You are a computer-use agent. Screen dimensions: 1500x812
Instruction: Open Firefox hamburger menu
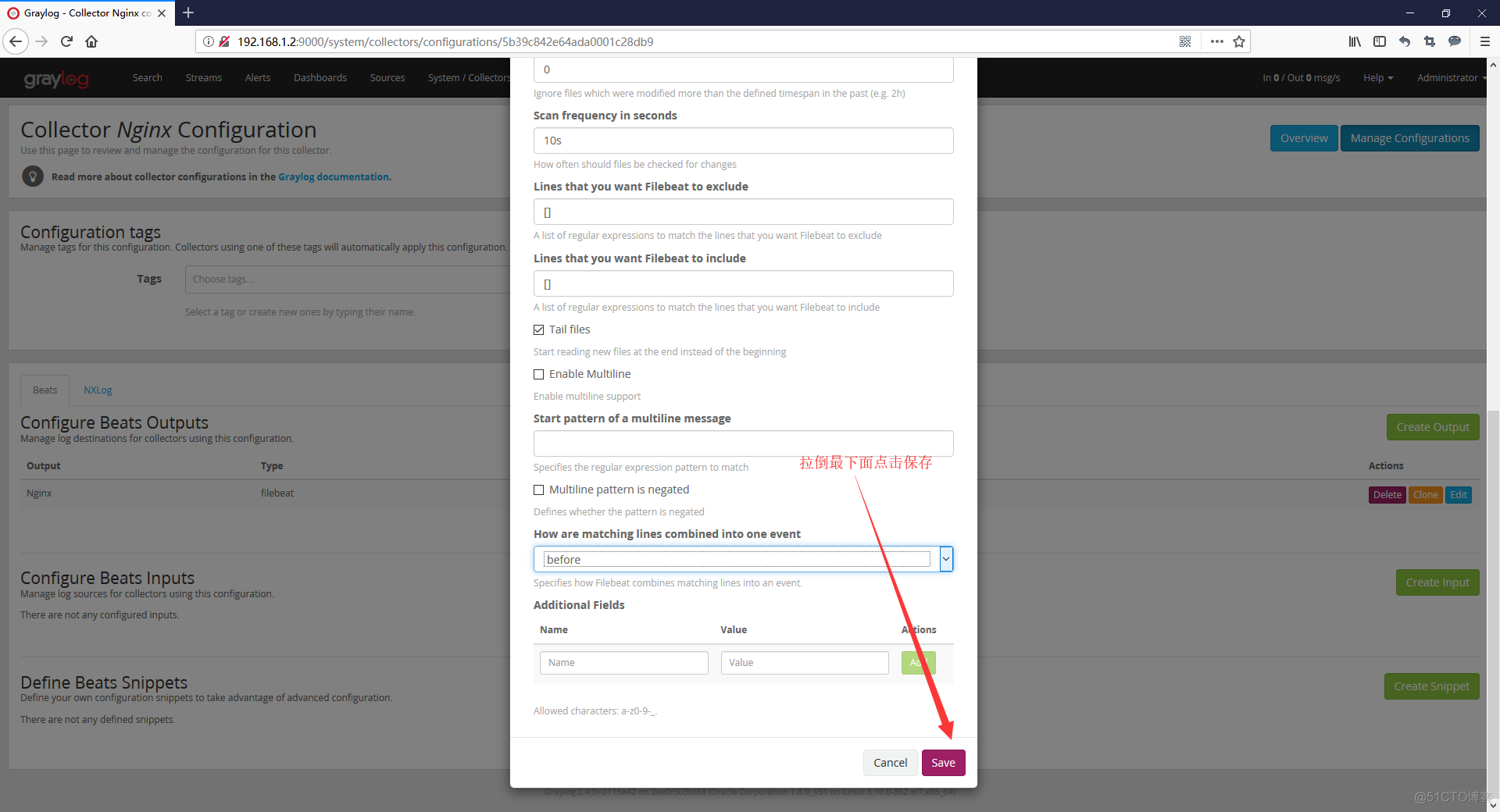[1485, 41]
